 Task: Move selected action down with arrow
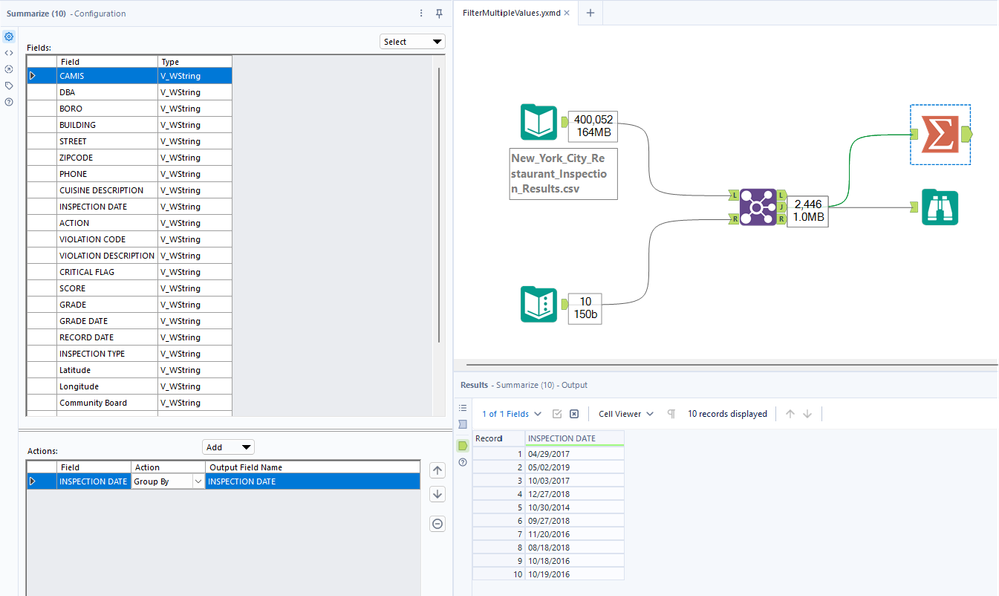click(x=437, y=495)
